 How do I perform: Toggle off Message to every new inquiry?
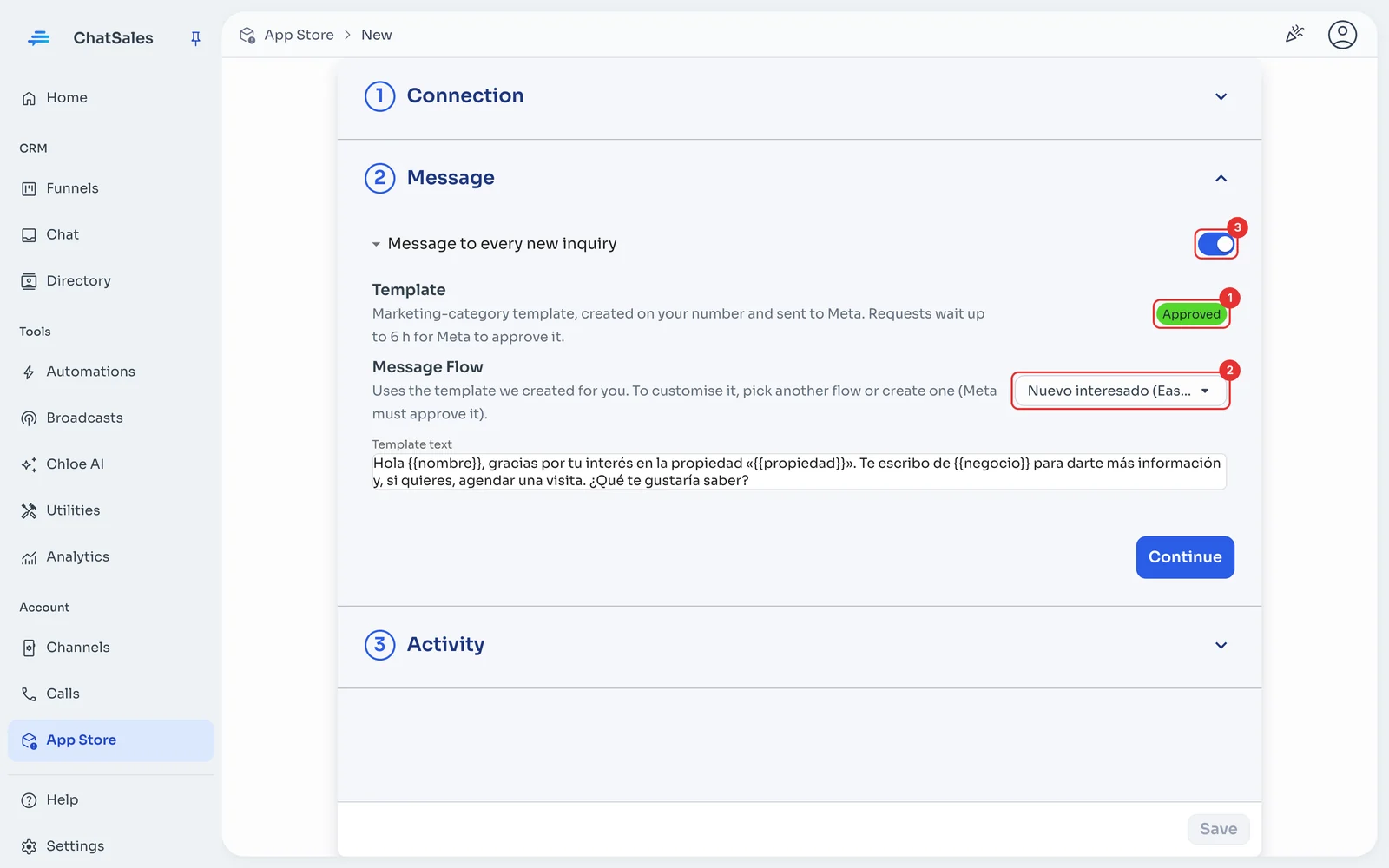tap(1215, 245)
